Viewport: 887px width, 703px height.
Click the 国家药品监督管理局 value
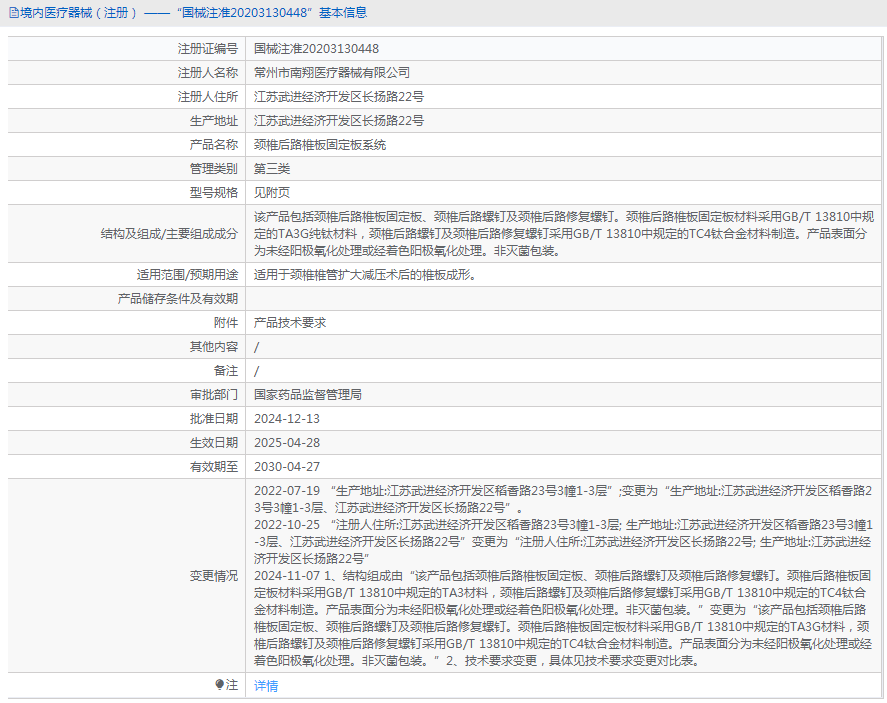308,395
